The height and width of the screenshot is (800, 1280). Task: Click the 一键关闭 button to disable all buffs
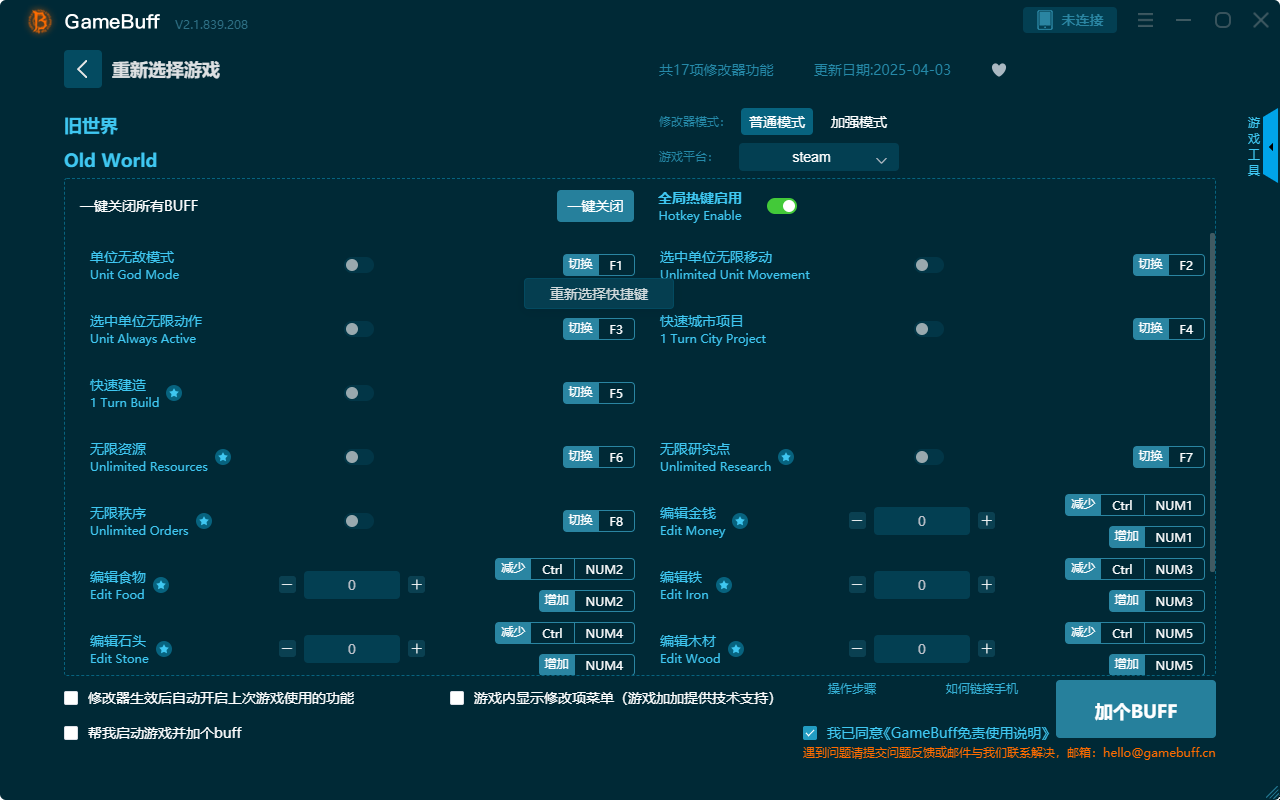595,205
